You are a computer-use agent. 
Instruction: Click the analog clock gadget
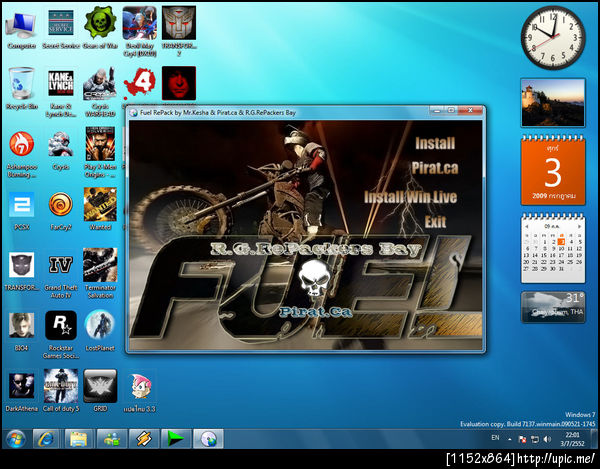553,37
